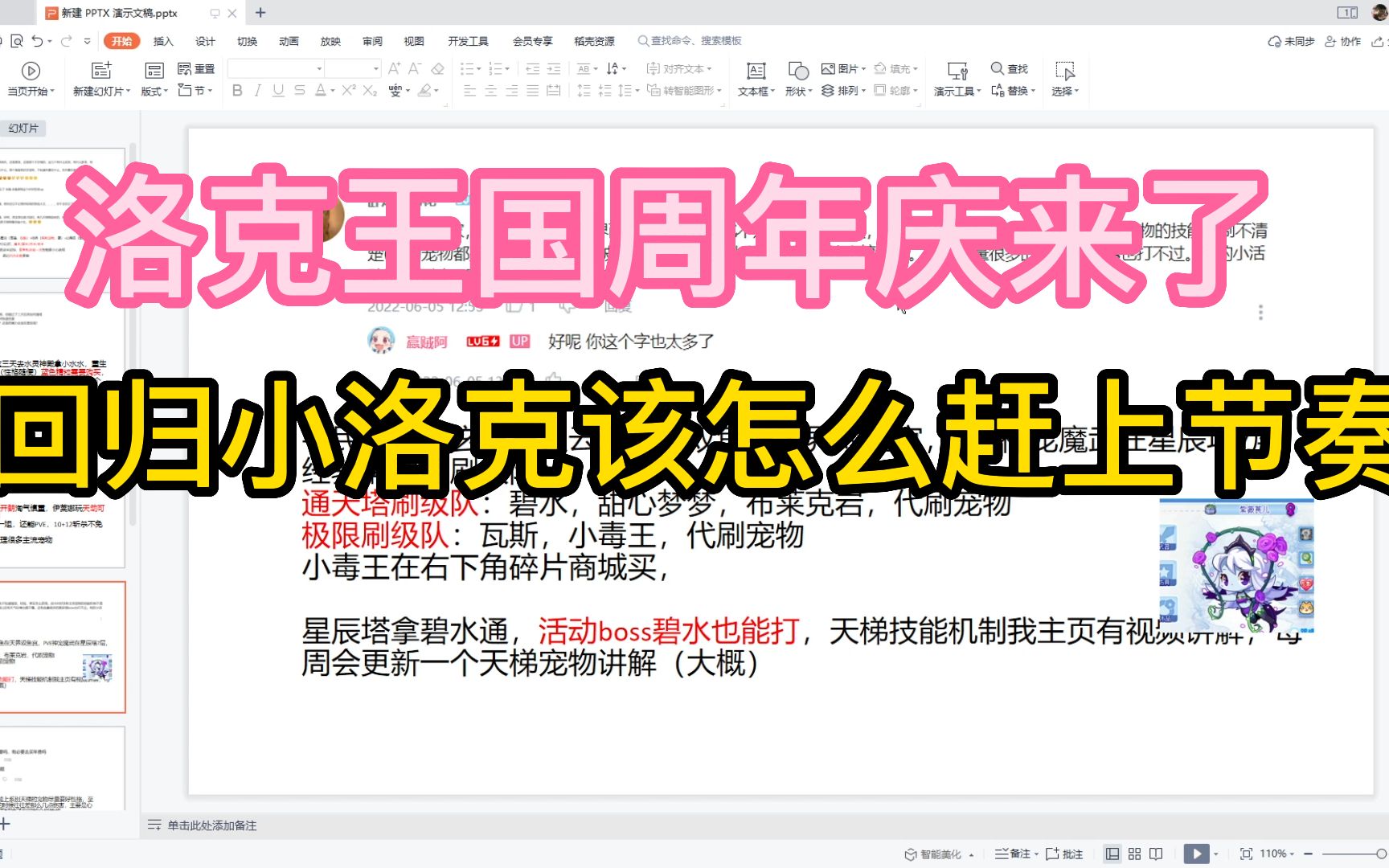This screenshot has height=868, width=1389.
Task: Select the highlighted slide thumbnail with red border
Action: (63, 647)
